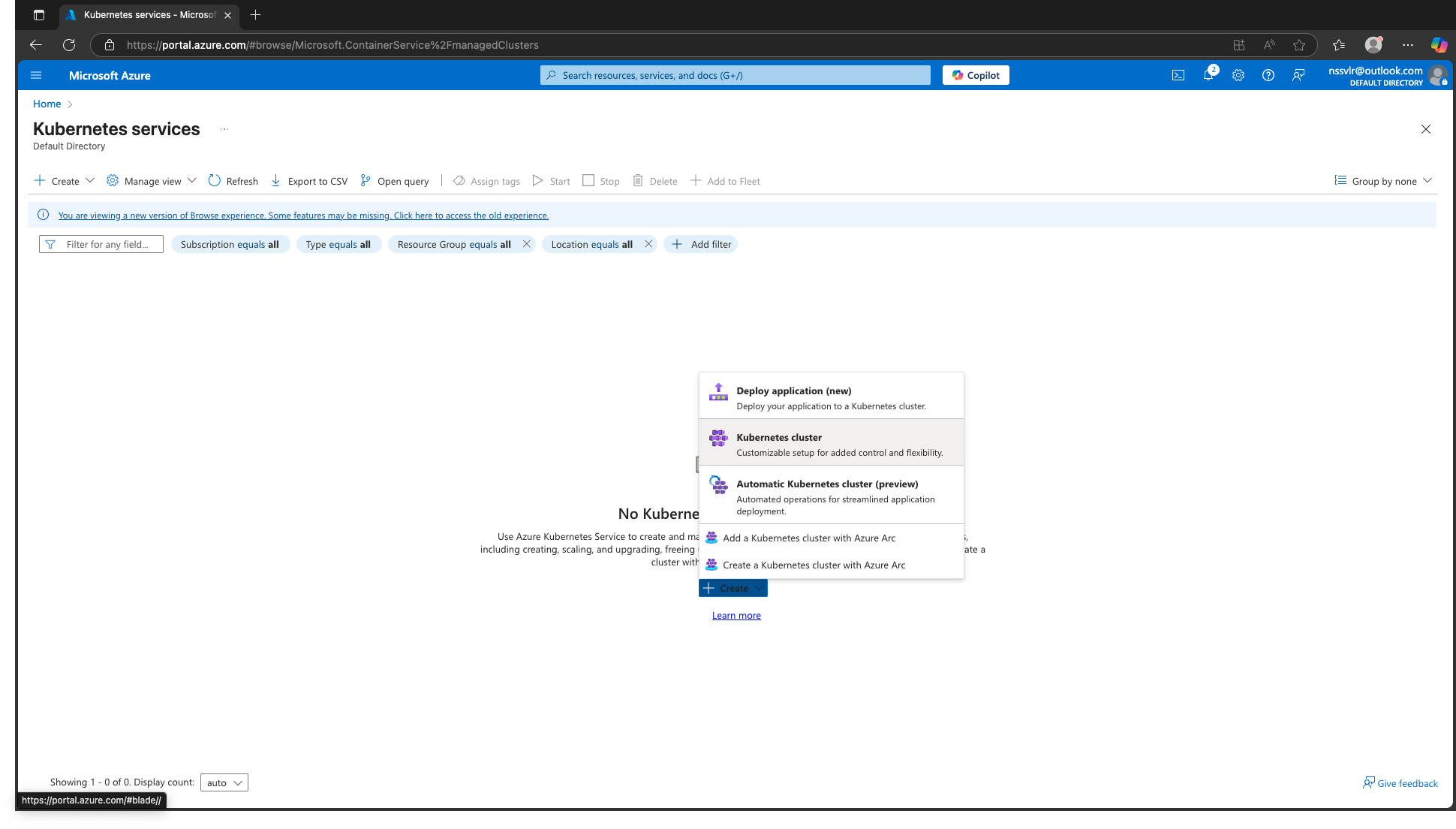Viewport: 1456px width, 829px height.
Task: Export the cluster list to CSV
Action: pos(308,181)
